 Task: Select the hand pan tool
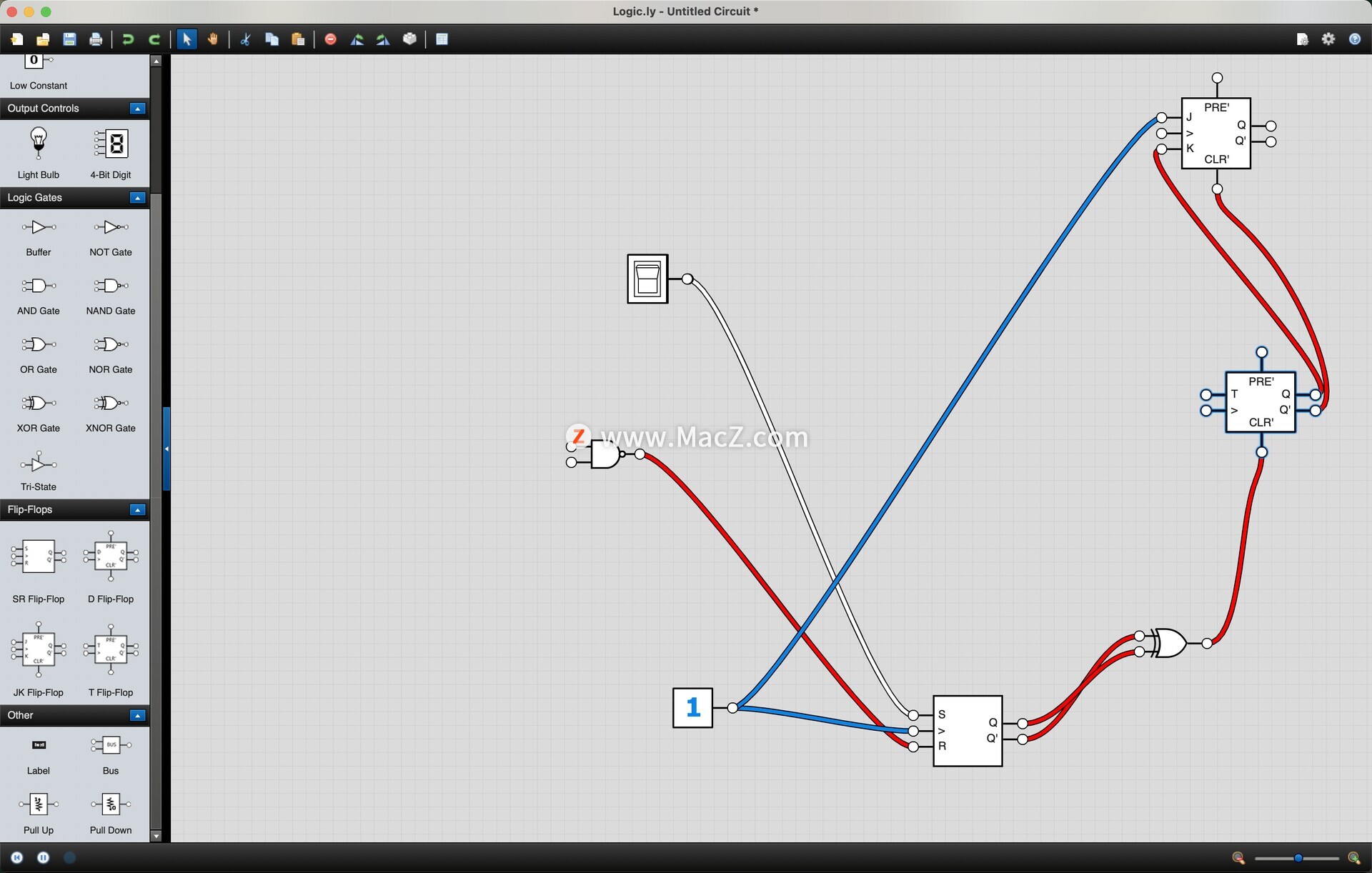coord(213,39)
